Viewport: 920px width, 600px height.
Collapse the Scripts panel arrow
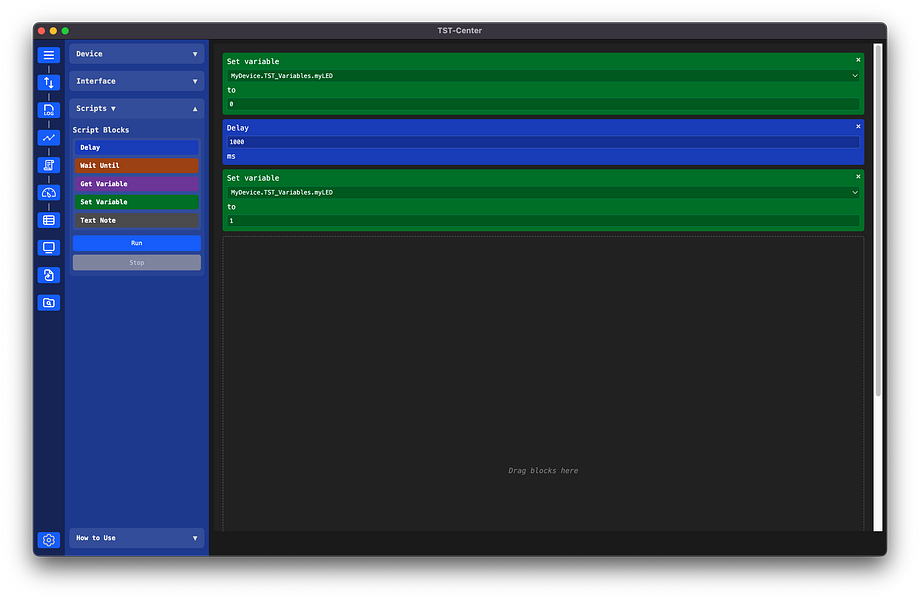[195, 109]
